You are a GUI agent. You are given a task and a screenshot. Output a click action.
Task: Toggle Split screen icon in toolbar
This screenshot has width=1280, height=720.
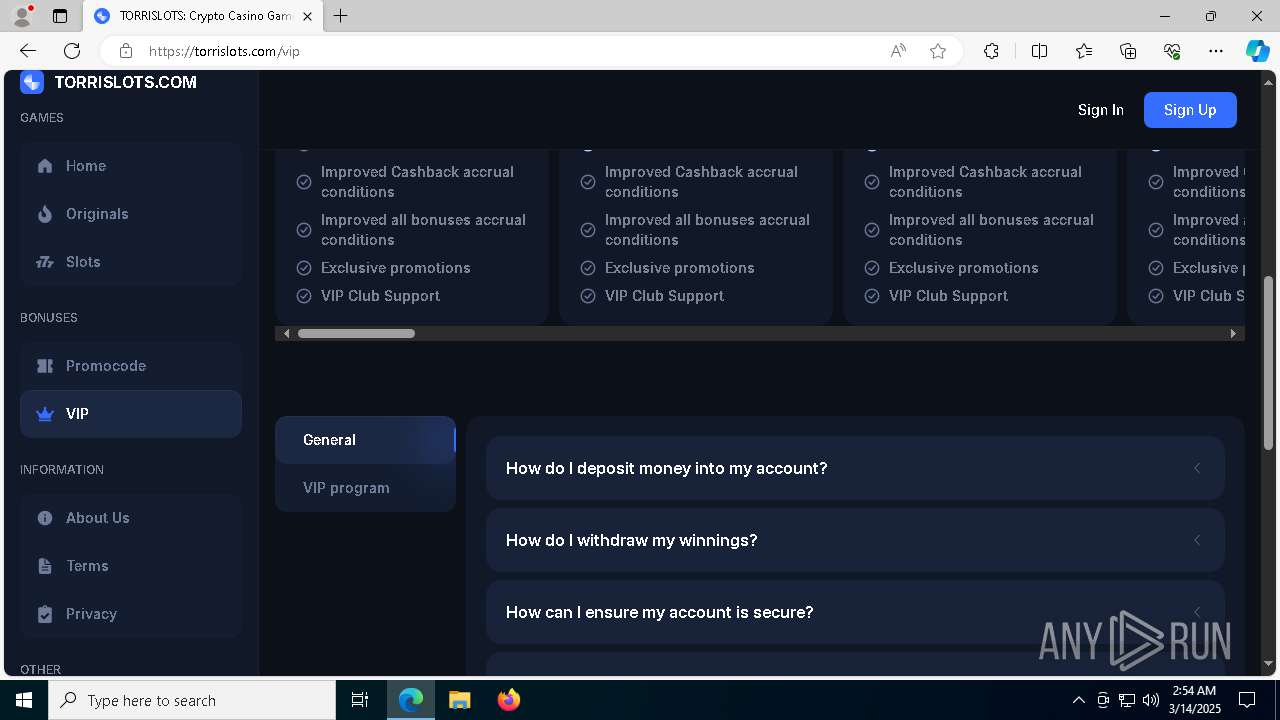click(x=1039, y=51)
